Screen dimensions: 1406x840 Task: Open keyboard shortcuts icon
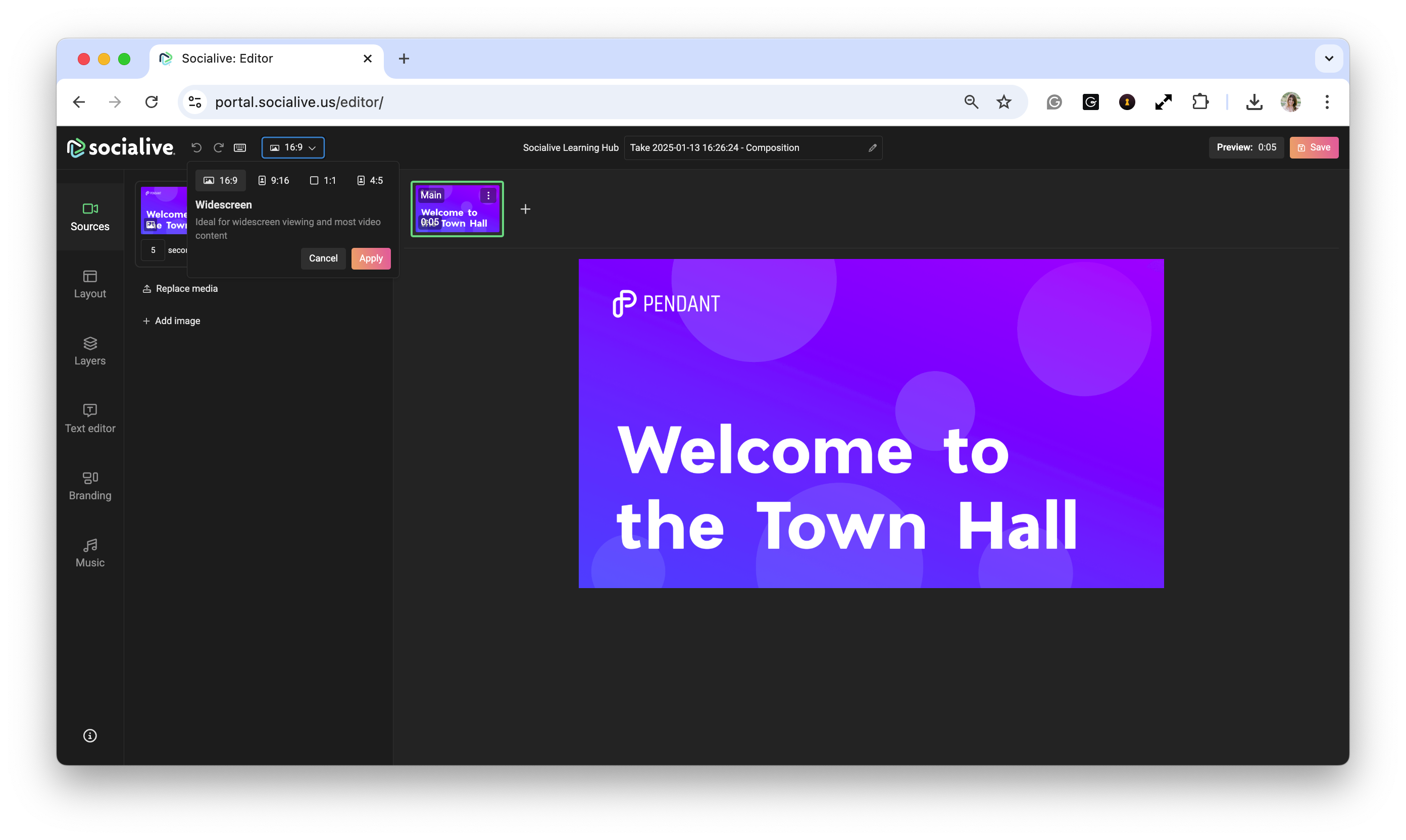(x=240, y=147)
